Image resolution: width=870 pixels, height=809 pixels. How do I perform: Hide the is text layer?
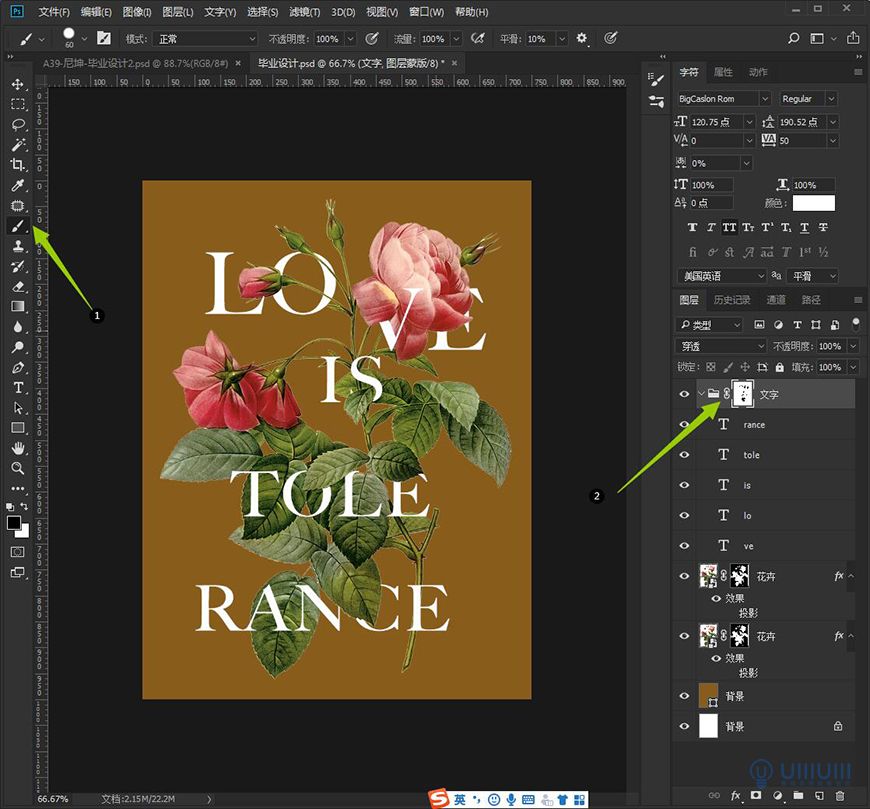pyautogui.click(x=685, y=485)
